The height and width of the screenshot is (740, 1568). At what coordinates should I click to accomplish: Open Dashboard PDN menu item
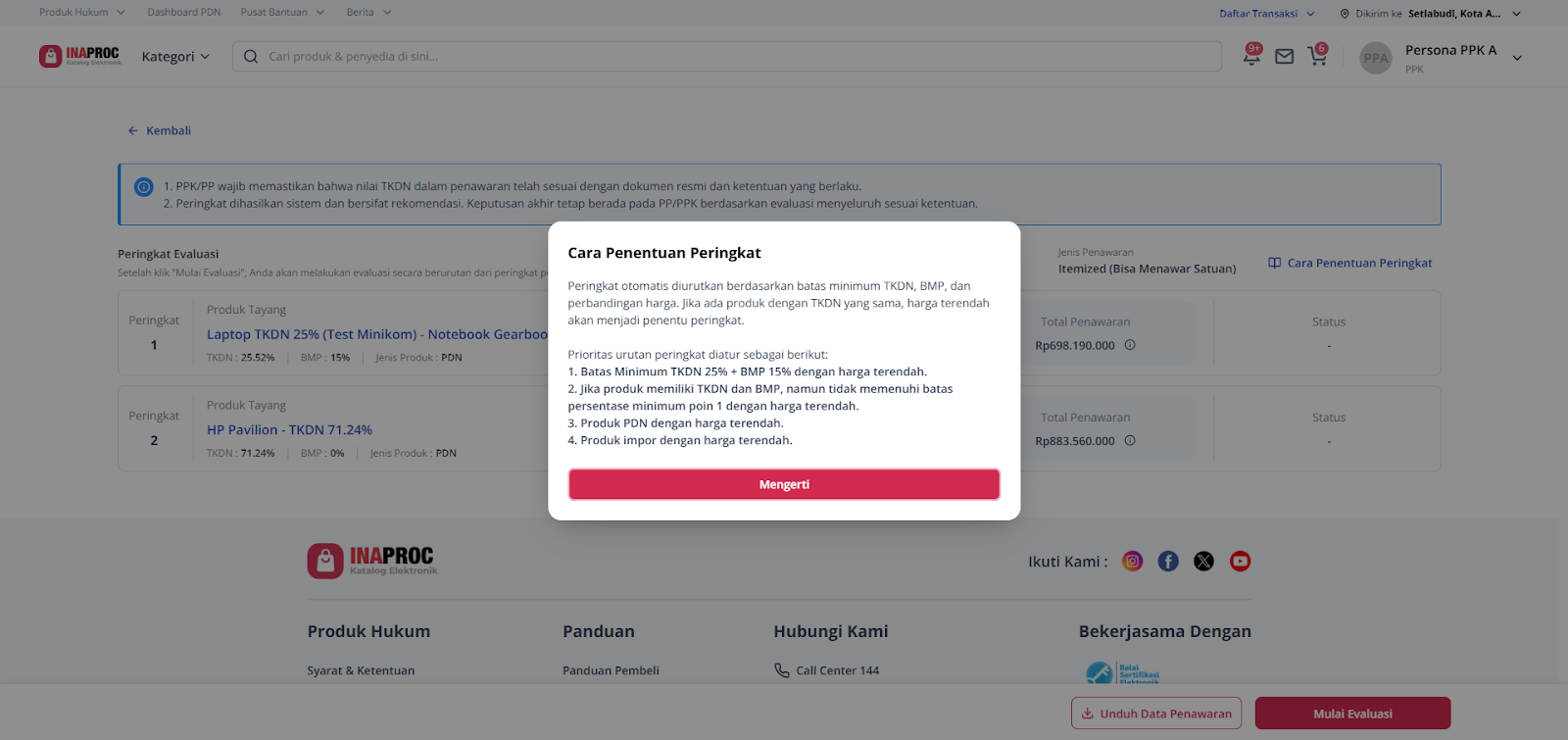coord(184,13)
